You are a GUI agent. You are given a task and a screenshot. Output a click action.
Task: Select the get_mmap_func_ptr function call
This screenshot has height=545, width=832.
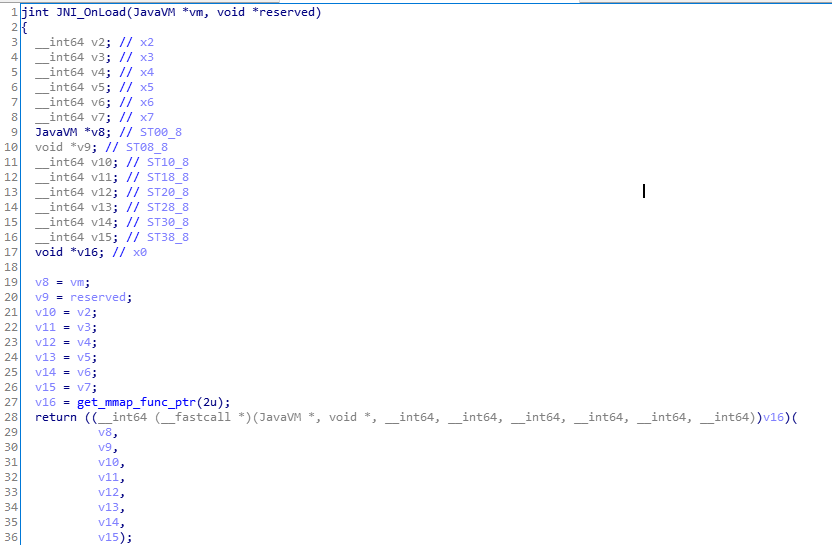136,402
